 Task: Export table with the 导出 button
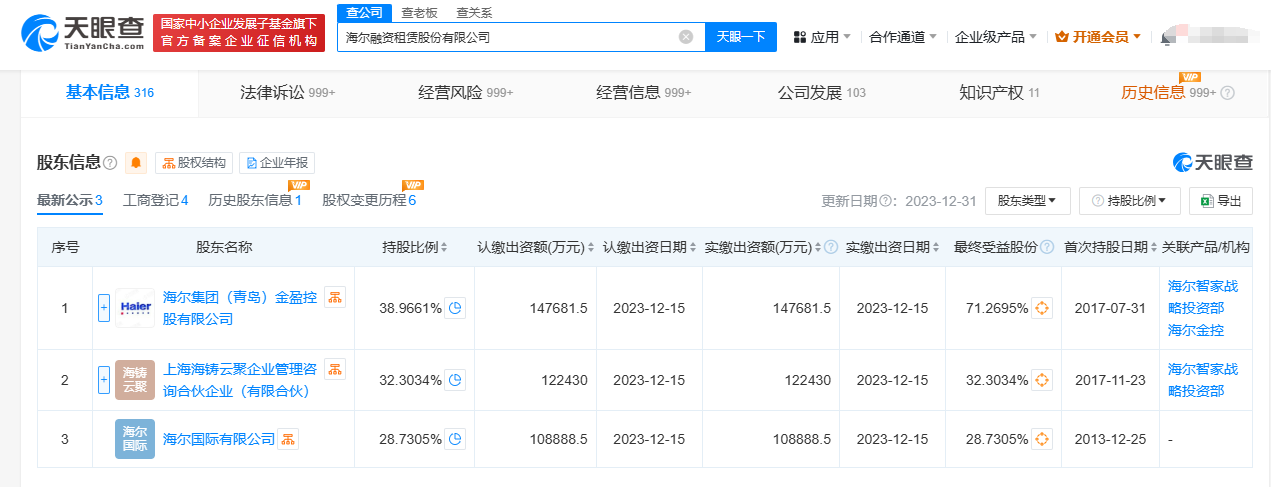tap(1221, 200)
